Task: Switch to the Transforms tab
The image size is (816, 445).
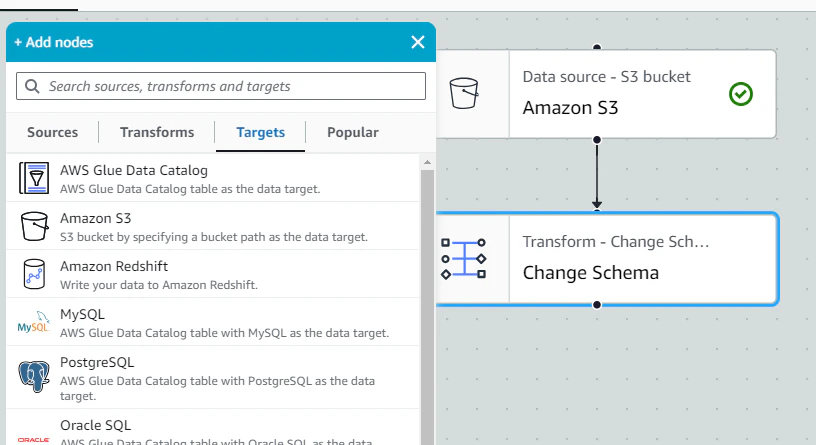Action: 157,132
